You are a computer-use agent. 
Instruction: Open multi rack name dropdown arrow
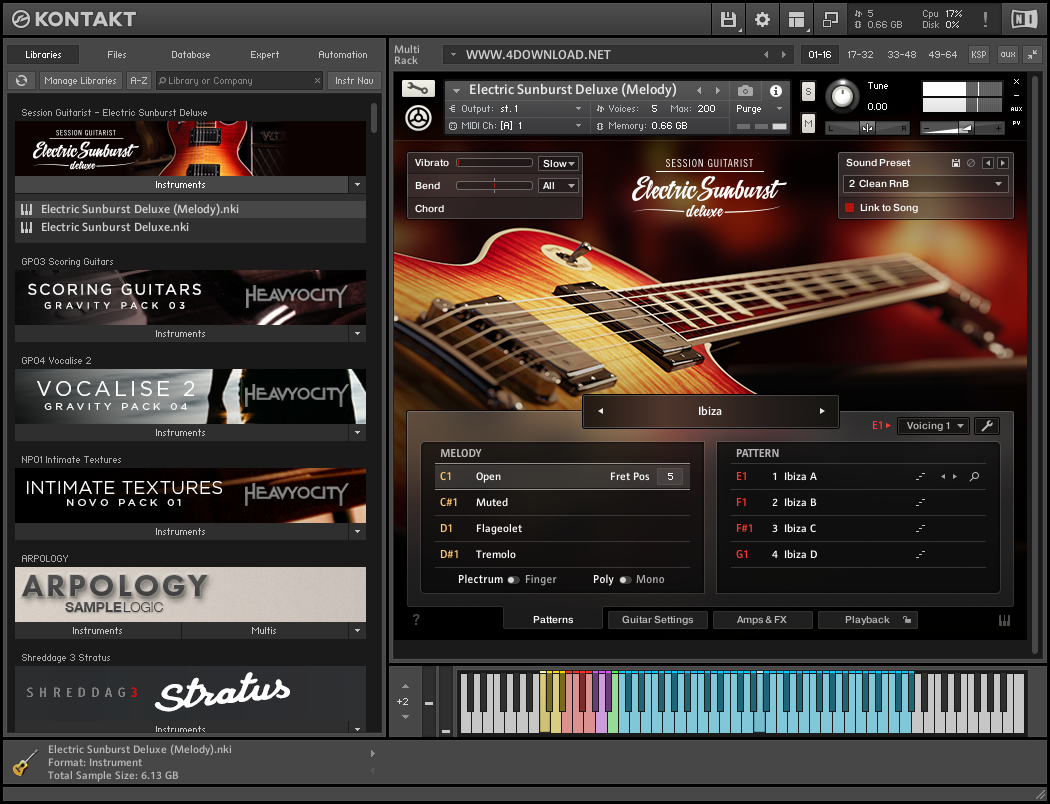point(453,55)
